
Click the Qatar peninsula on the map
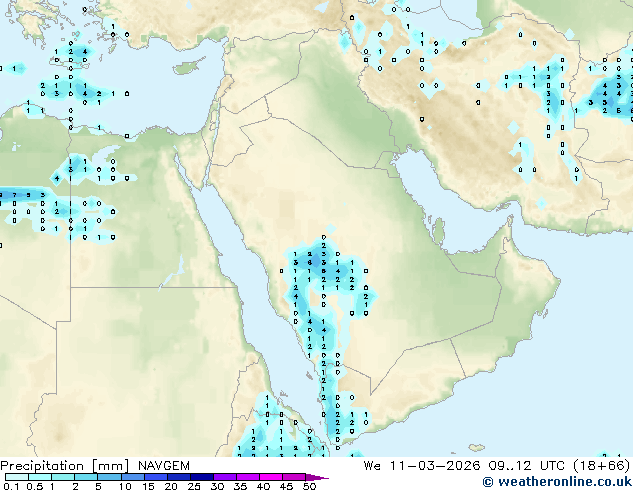tap(438, 232)
